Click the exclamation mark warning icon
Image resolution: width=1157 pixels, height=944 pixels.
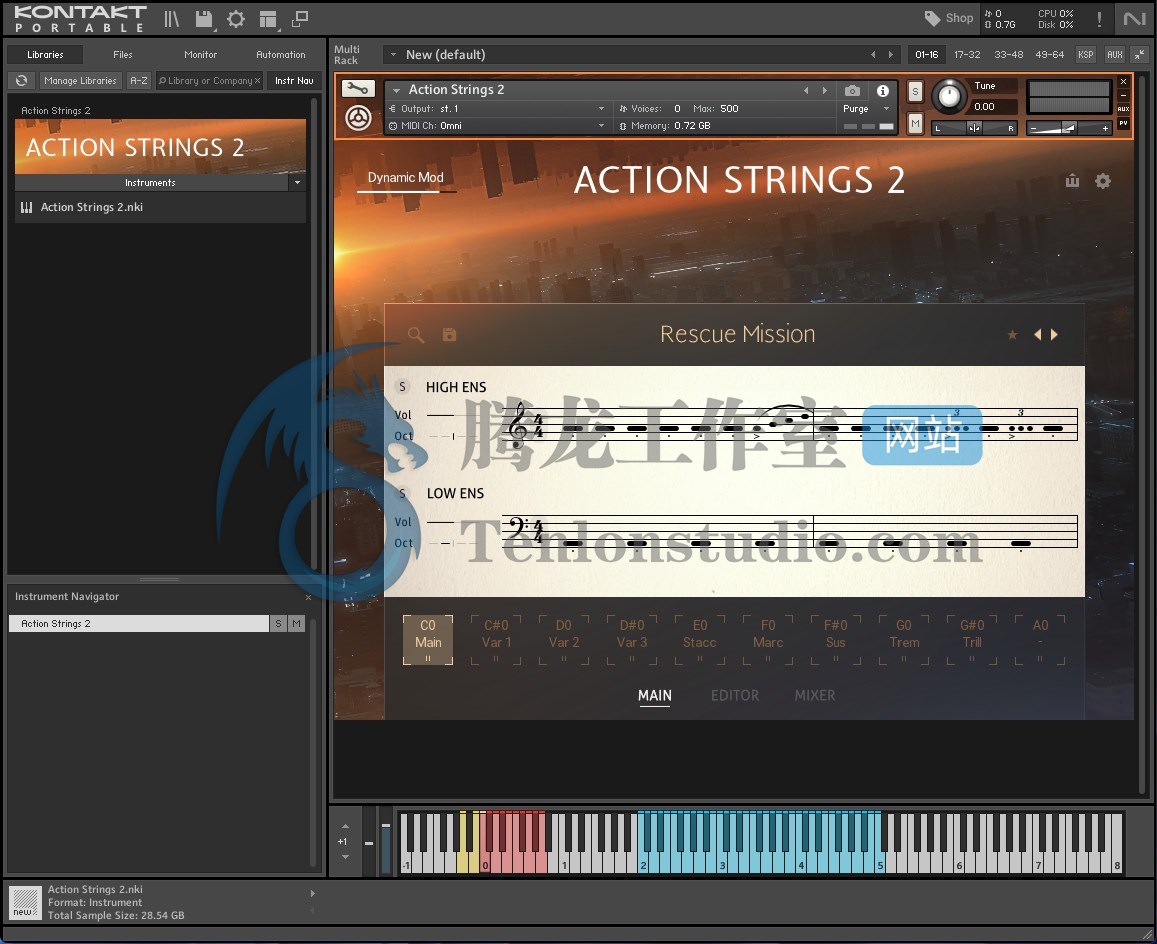(1099, 19)
